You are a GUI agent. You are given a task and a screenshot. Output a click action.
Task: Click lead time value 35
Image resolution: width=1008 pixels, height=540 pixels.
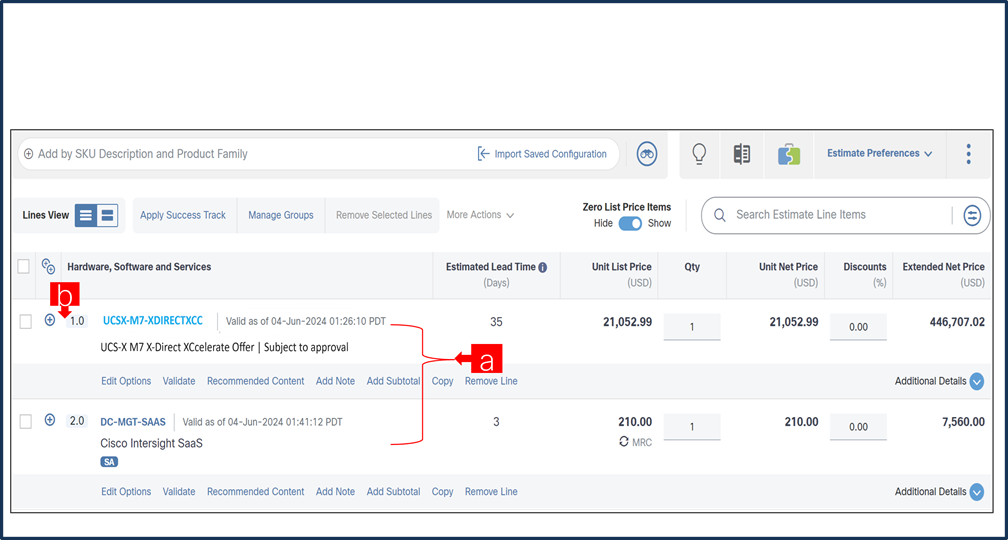pos(496,322)
